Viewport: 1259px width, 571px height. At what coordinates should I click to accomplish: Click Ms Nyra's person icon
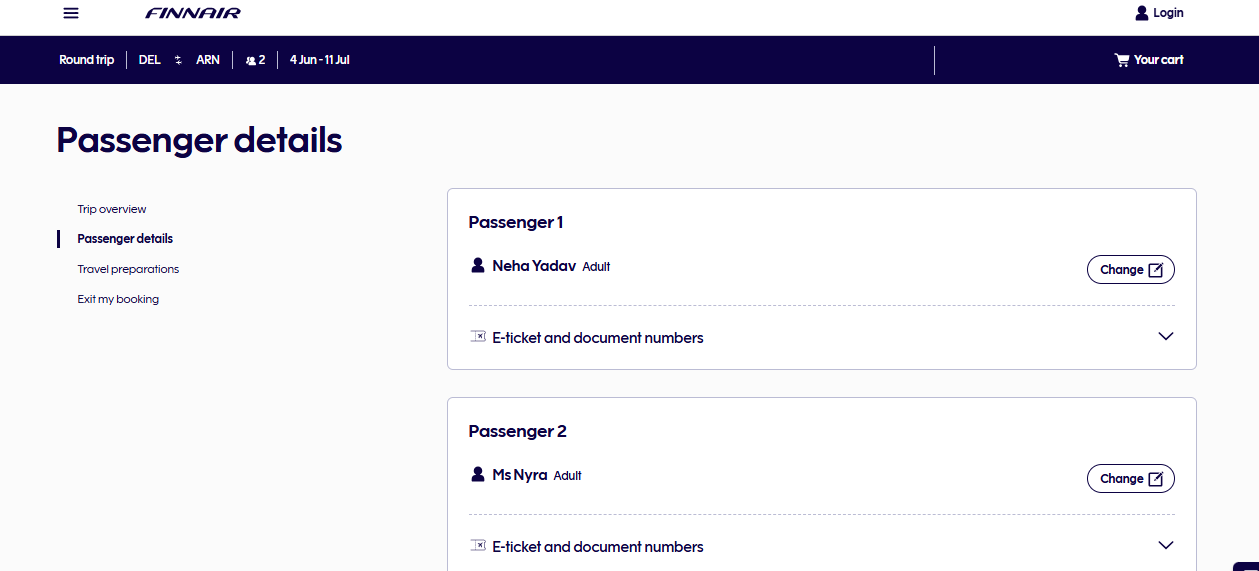478,475
